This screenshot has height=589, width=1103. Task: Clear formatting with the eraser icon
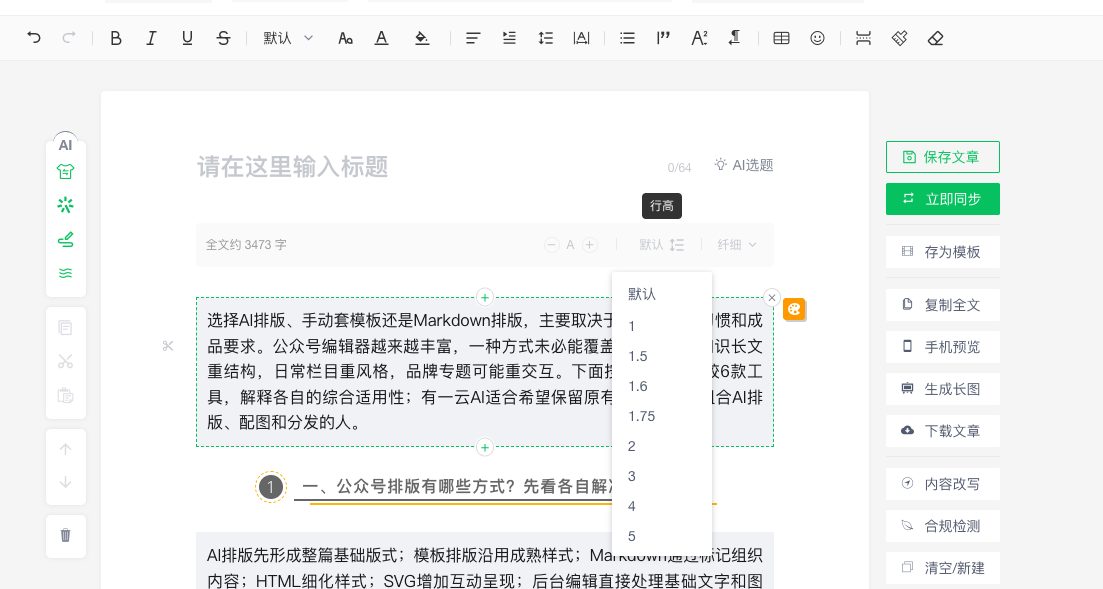pos(936,38)
